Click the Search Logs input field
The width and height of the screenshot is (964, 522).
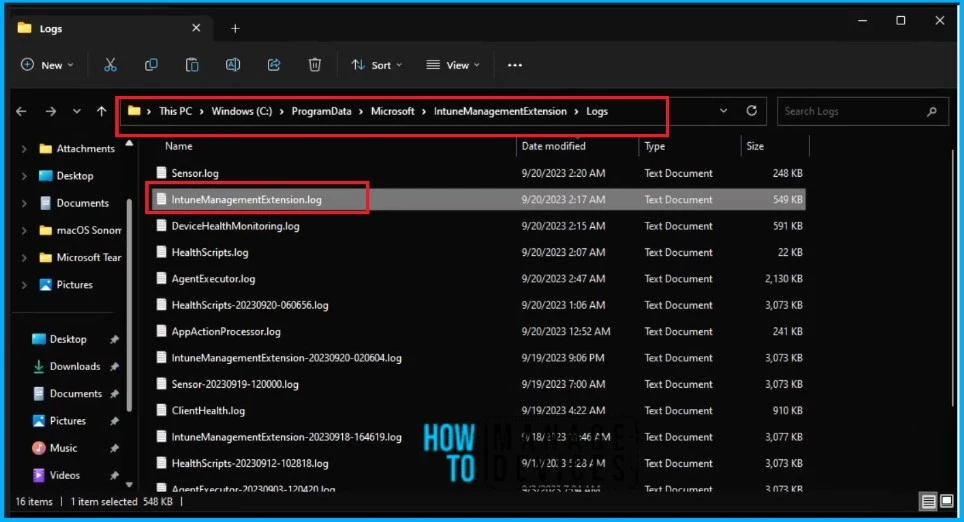pos(863,111)
